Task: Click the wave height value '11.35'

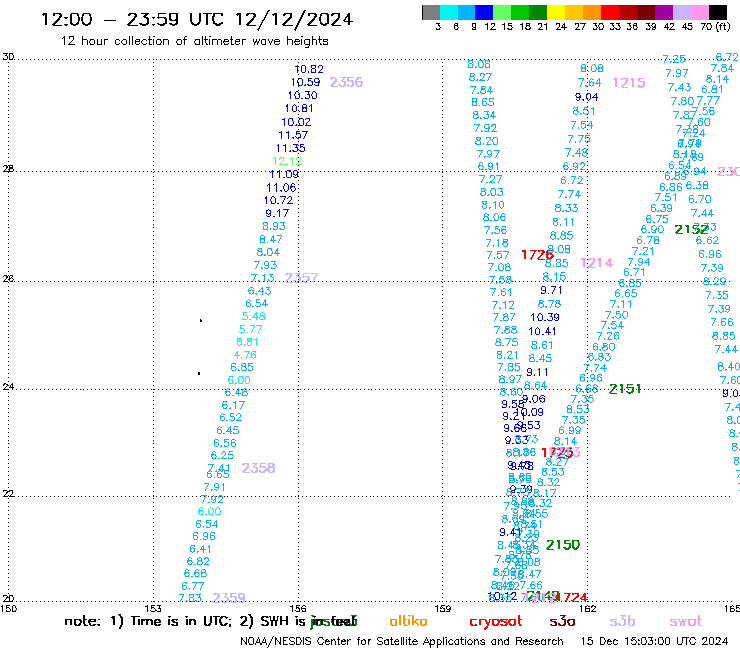Action: point(291,148)
